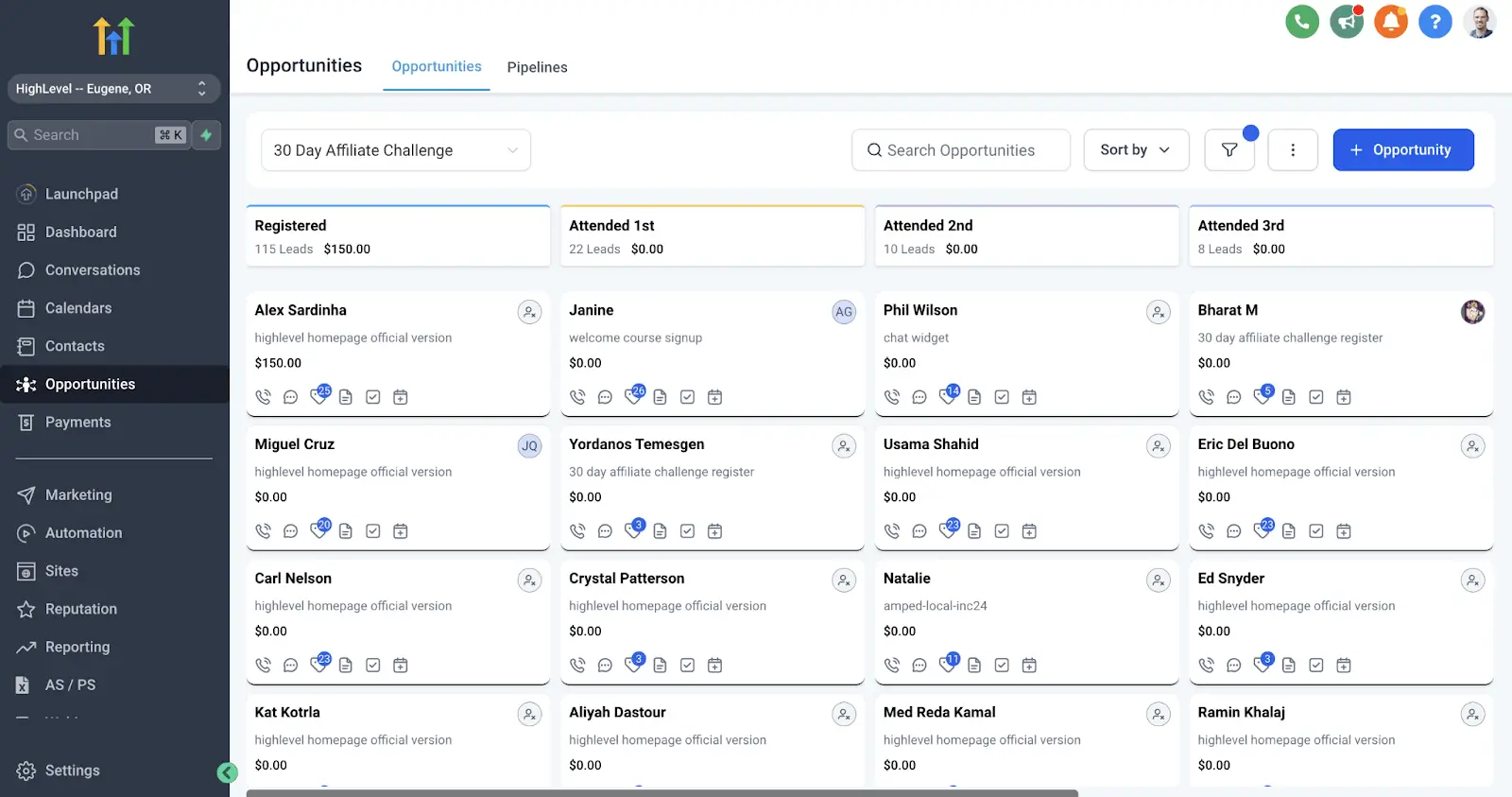Open the HighLevel -- Eugene, OR account switcher
This screenshot has width=1512, height=797.
point(113,89)
